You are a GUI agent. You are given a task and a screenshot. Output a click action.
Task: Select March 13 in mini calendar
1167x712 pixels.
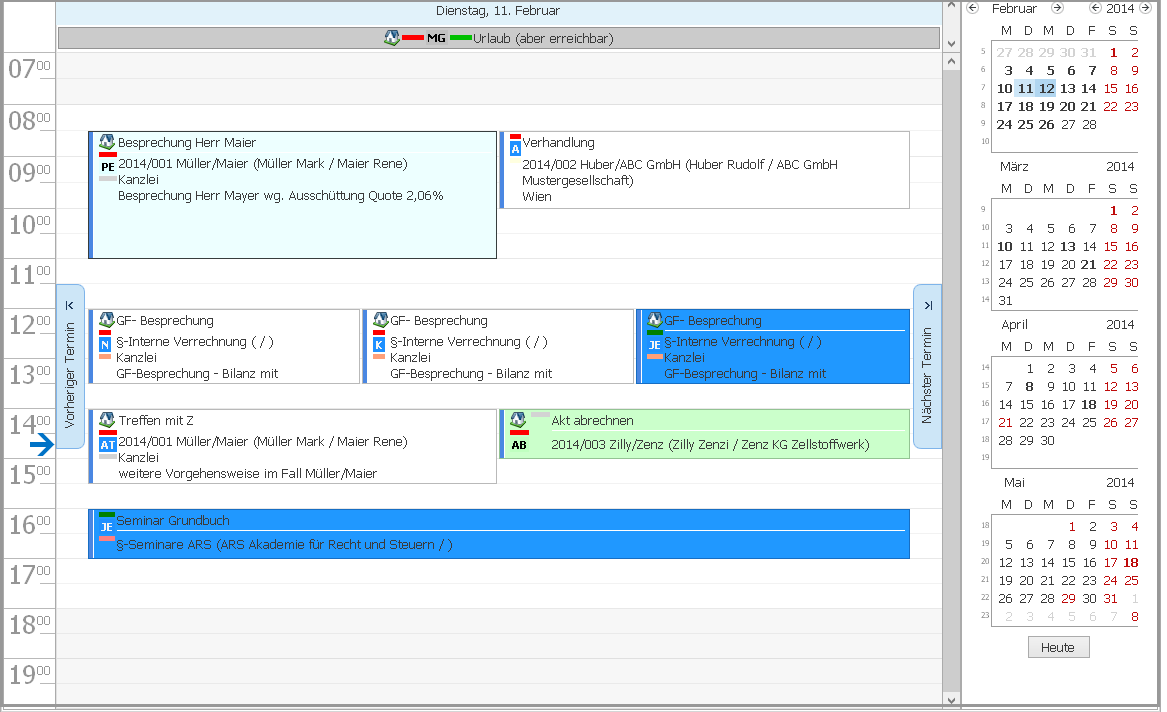click(1067, 246)
